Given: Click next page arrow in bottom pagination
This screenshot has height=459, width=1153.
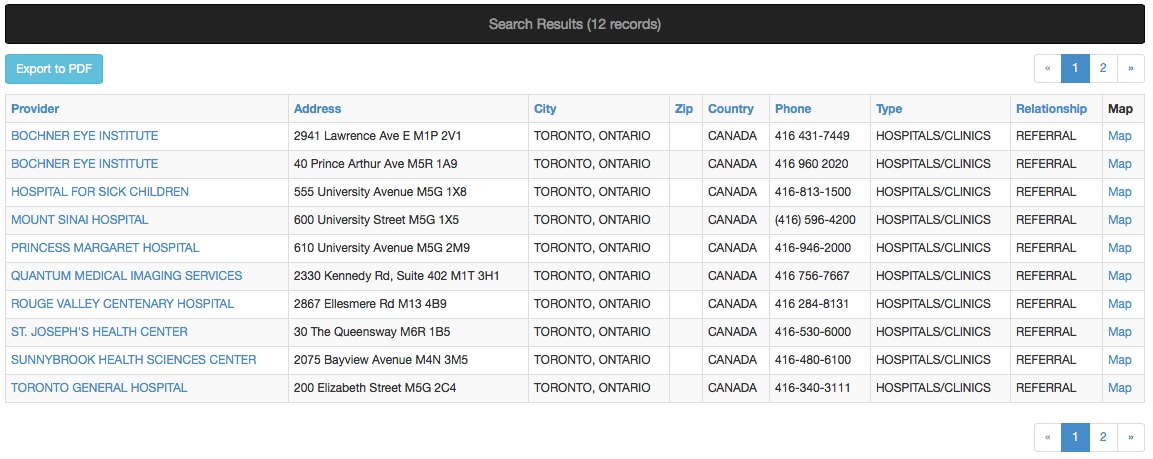Looking at the screenshot, I should click(x=1130, y=438).
